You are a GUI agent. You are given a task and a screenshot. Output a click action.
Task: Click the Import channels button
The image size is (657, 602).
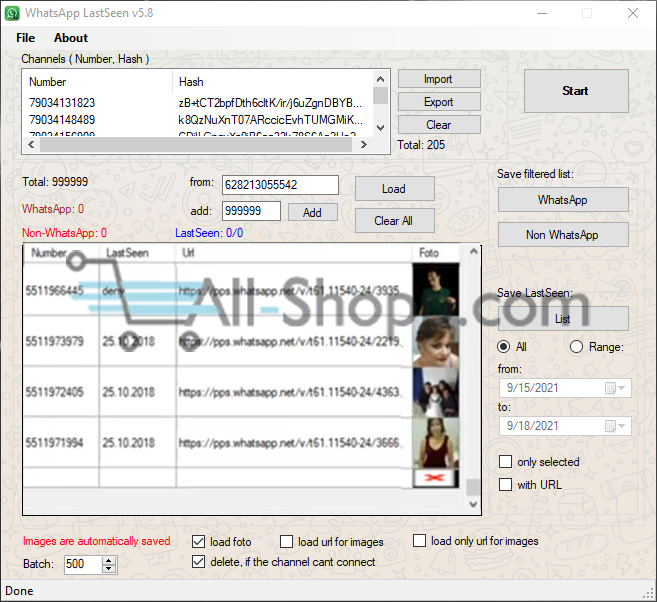coord(438,79)
